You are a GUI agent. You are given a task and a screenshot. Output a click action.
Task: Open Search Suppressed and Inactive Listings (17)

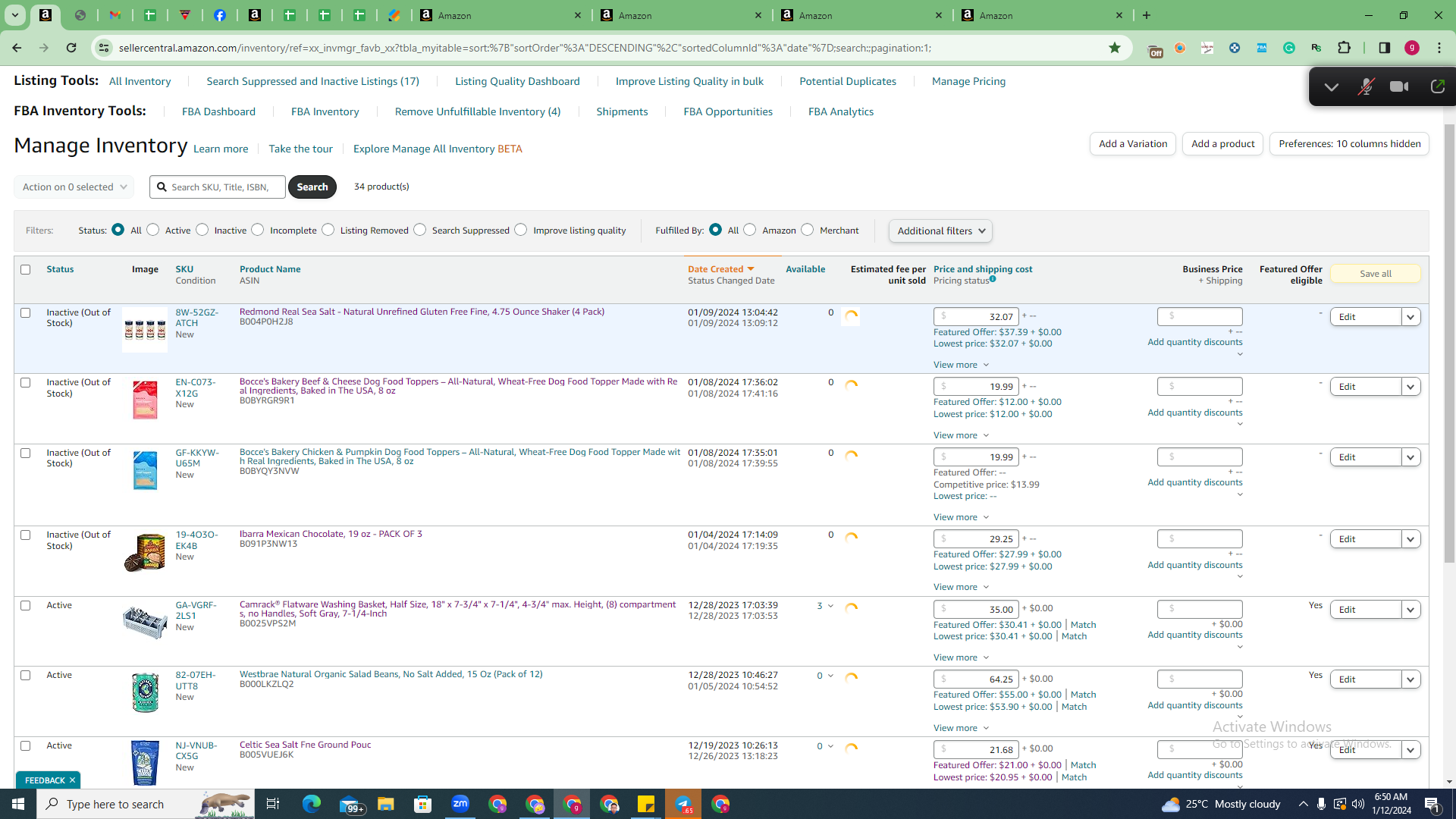pos(312,81)
